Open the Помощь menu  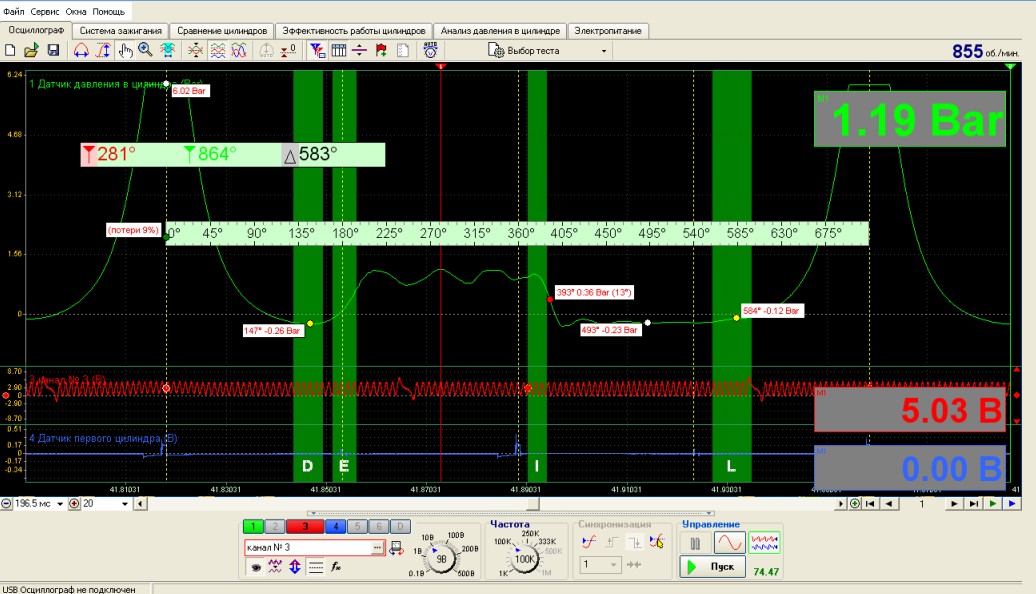pyautogui.click(x=108, y=11)
